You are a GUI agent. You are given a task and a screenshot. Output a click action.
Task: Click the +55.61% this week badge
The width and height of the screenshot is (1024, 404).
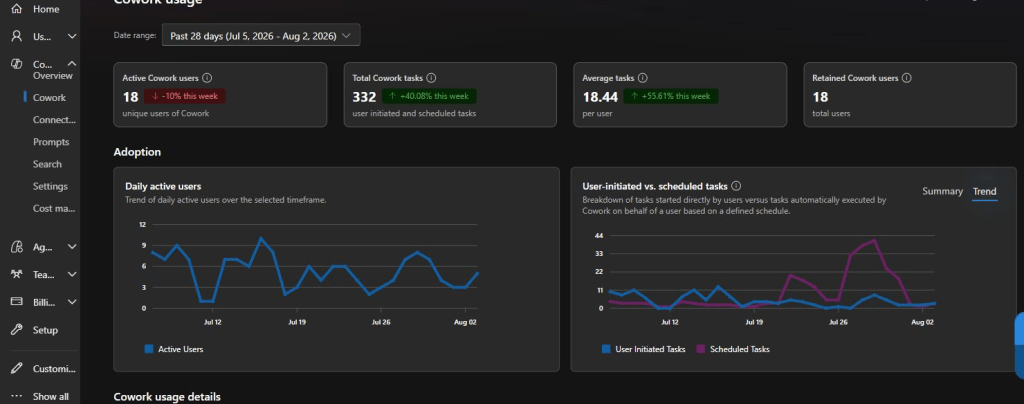(671, 97)
